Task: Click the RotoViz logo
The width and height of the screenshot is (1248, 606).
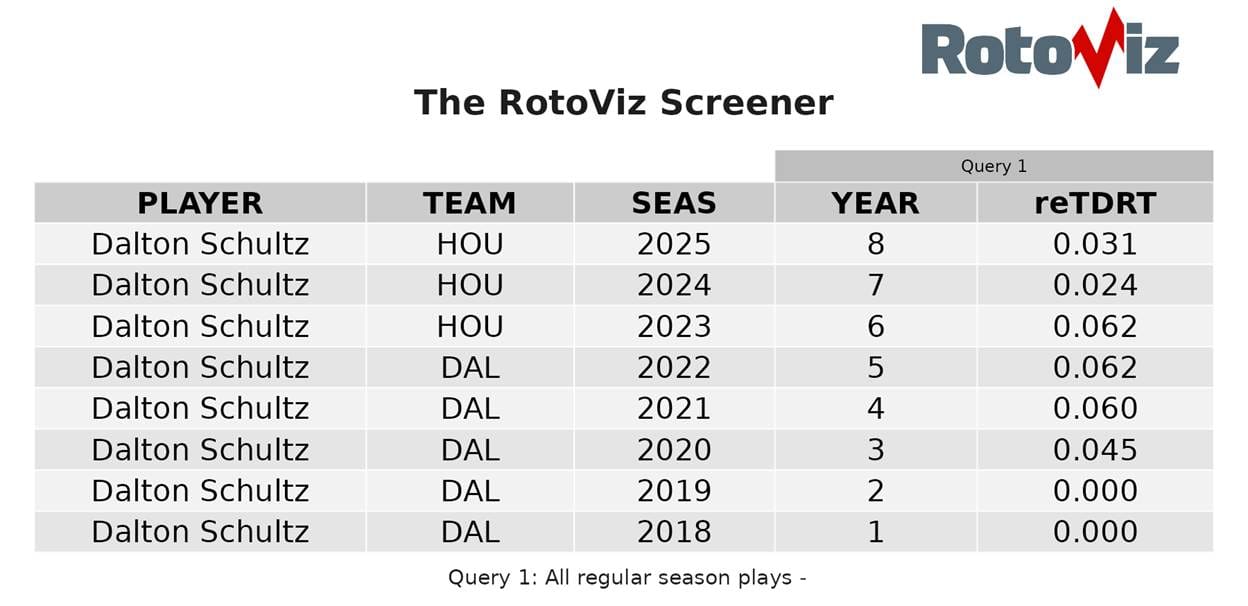Action: pos(1049,48)
